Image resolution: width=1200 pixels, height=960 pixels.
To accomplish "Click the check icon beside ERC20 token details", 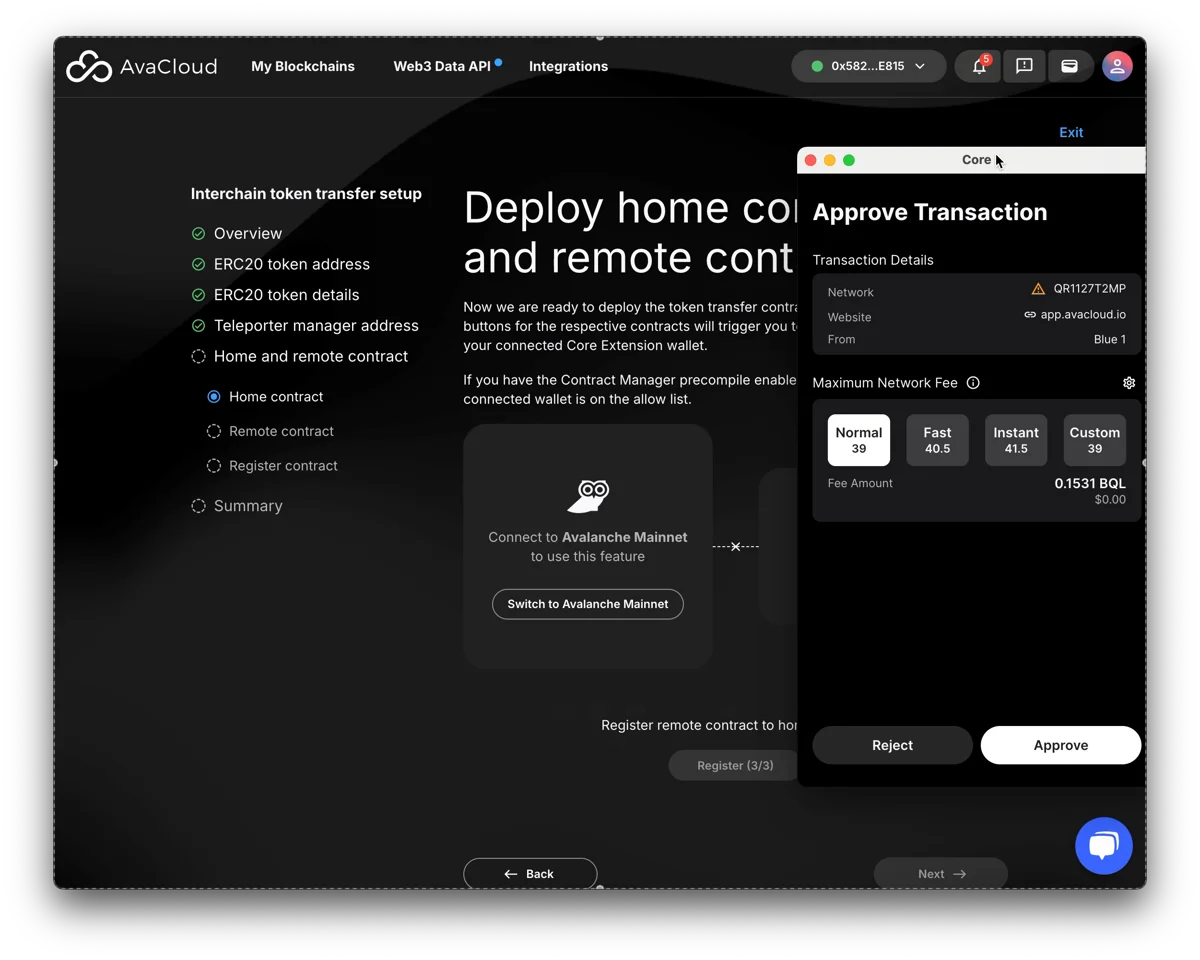I will [x=198, y=295].
